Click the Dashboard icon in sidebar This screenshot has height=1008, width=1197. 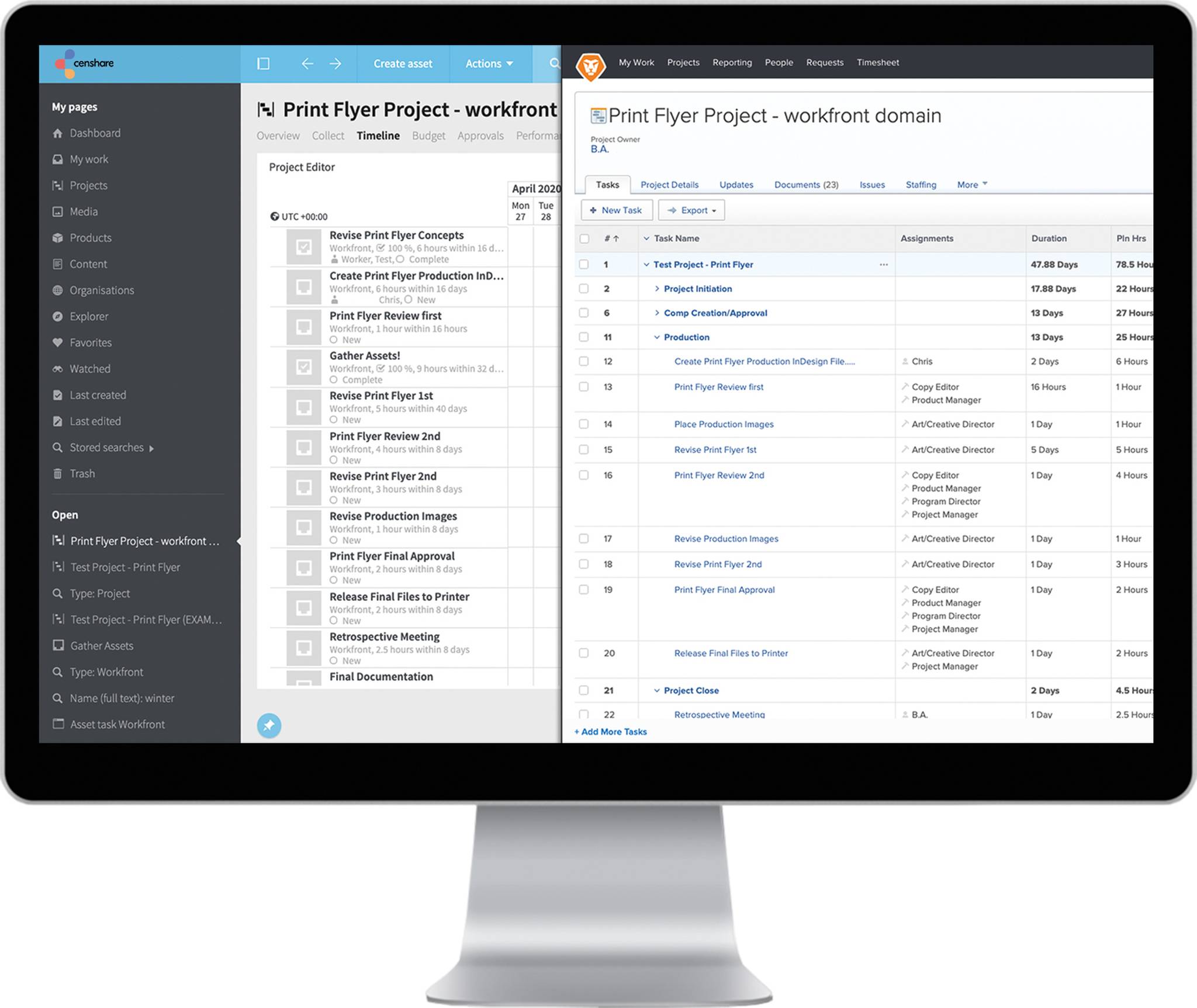57,132
